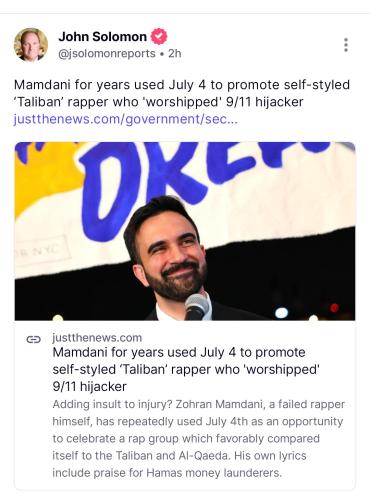370x500 pixels.
Task: Open the article headline in link card
Action: pos(186,369)
